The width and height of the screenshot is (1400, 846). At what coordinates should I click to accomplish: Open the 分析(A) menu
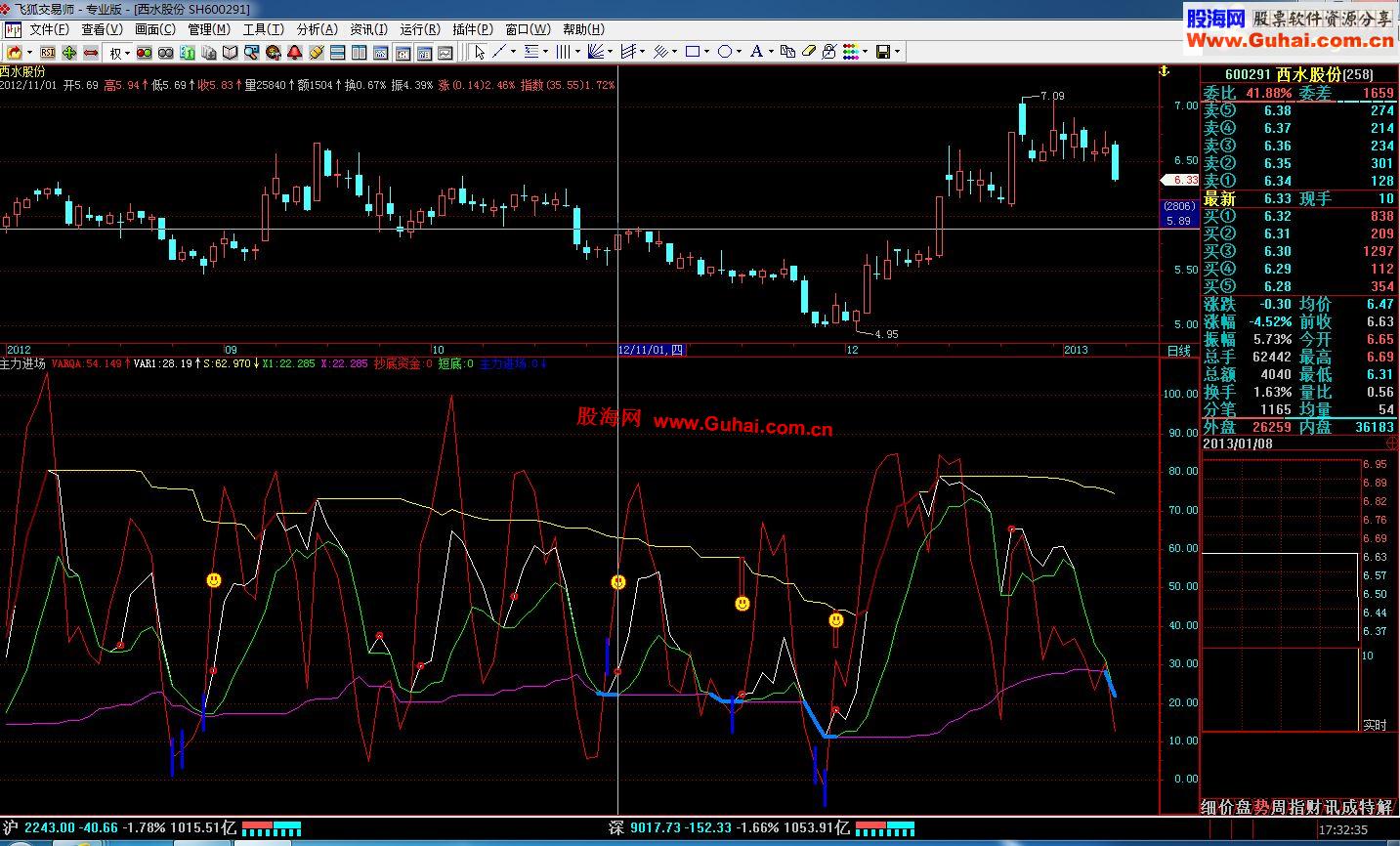pos(316,29)
